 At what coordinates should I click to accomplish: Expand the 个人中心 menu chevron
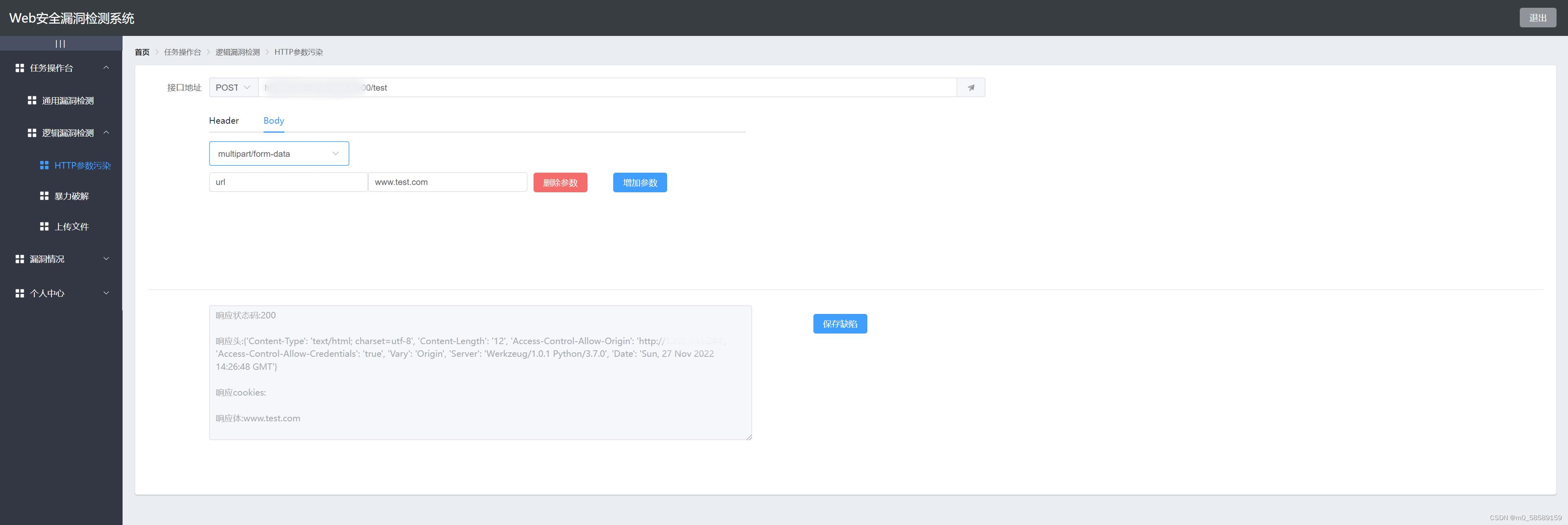pos(106,293)
